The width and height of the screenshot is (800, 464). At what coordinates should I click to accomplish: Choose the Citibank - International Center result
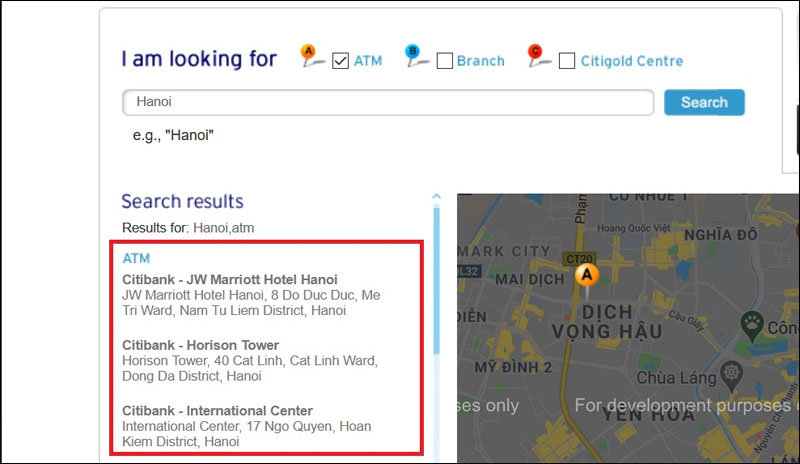tap(217, 411)
